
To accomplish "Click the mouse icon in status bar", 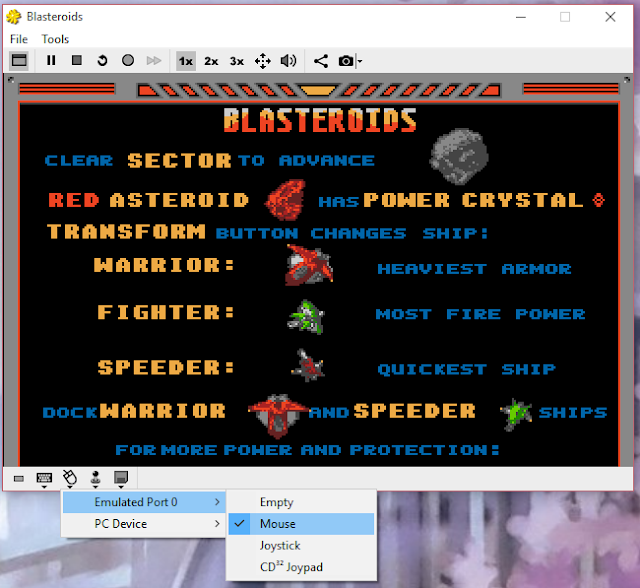I will pyautogui.click(x=70, y=477).
